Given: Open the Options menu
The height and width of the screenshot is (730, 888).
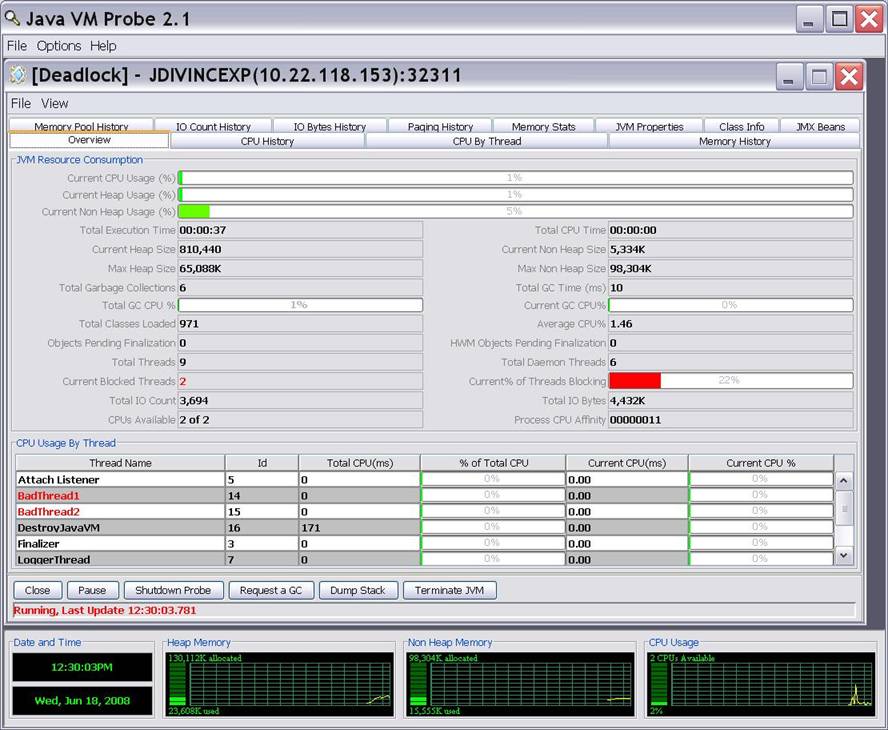Looking at the screenshot, I should pos(59,46).
